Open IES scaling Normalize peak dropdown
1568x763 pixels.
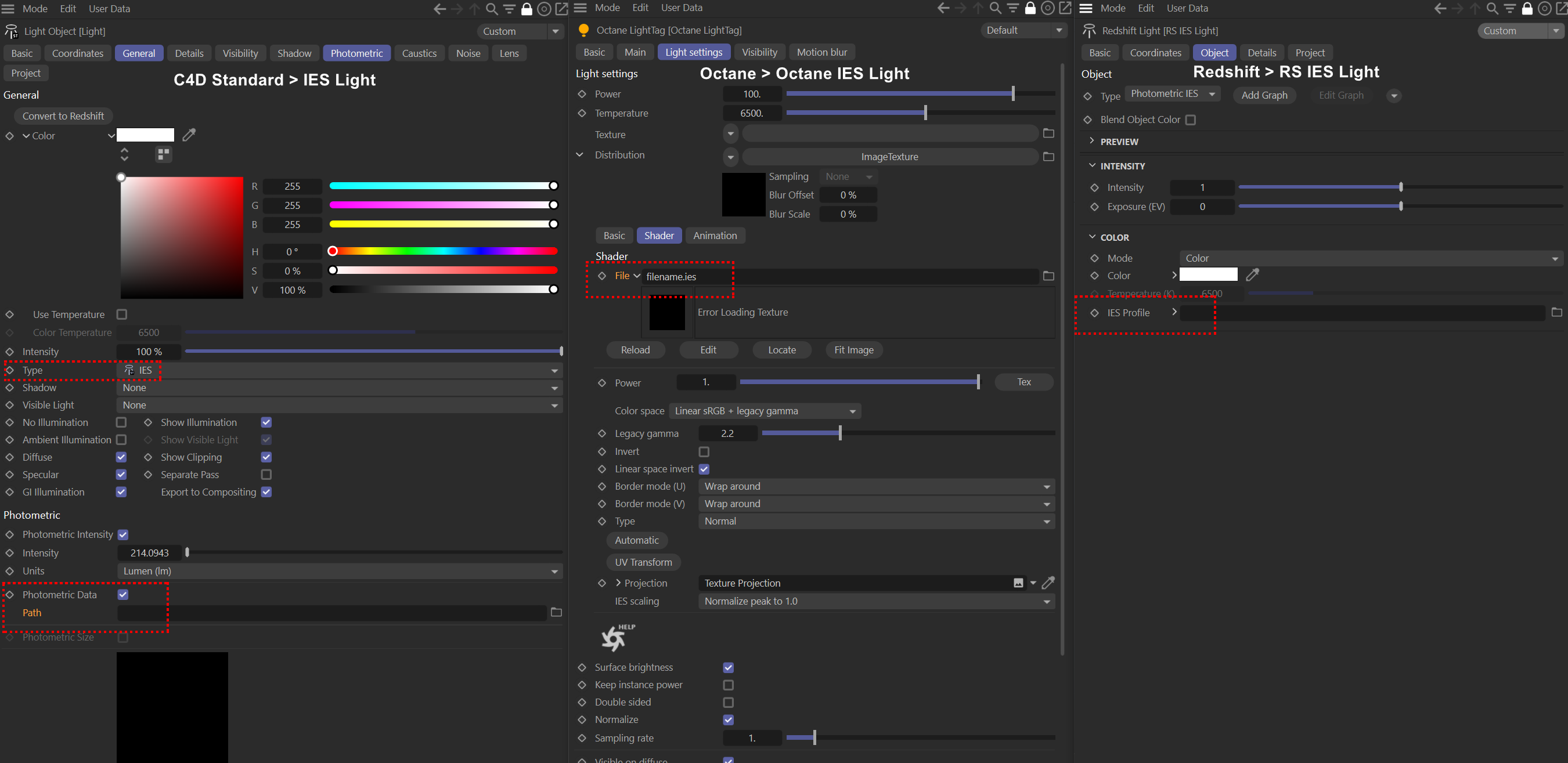pyautogui.click(x=877, y=601)
